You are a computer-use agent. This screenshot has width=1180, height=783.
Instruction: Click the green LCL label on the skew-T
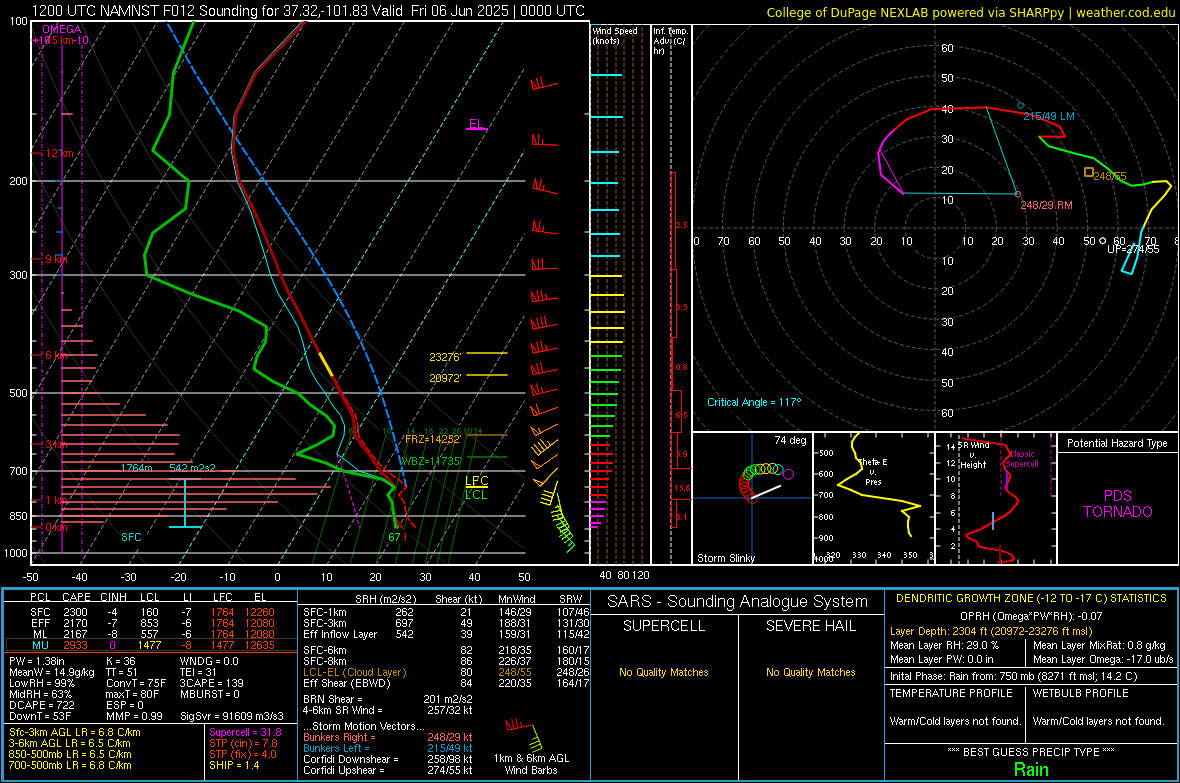coord(476,495)
